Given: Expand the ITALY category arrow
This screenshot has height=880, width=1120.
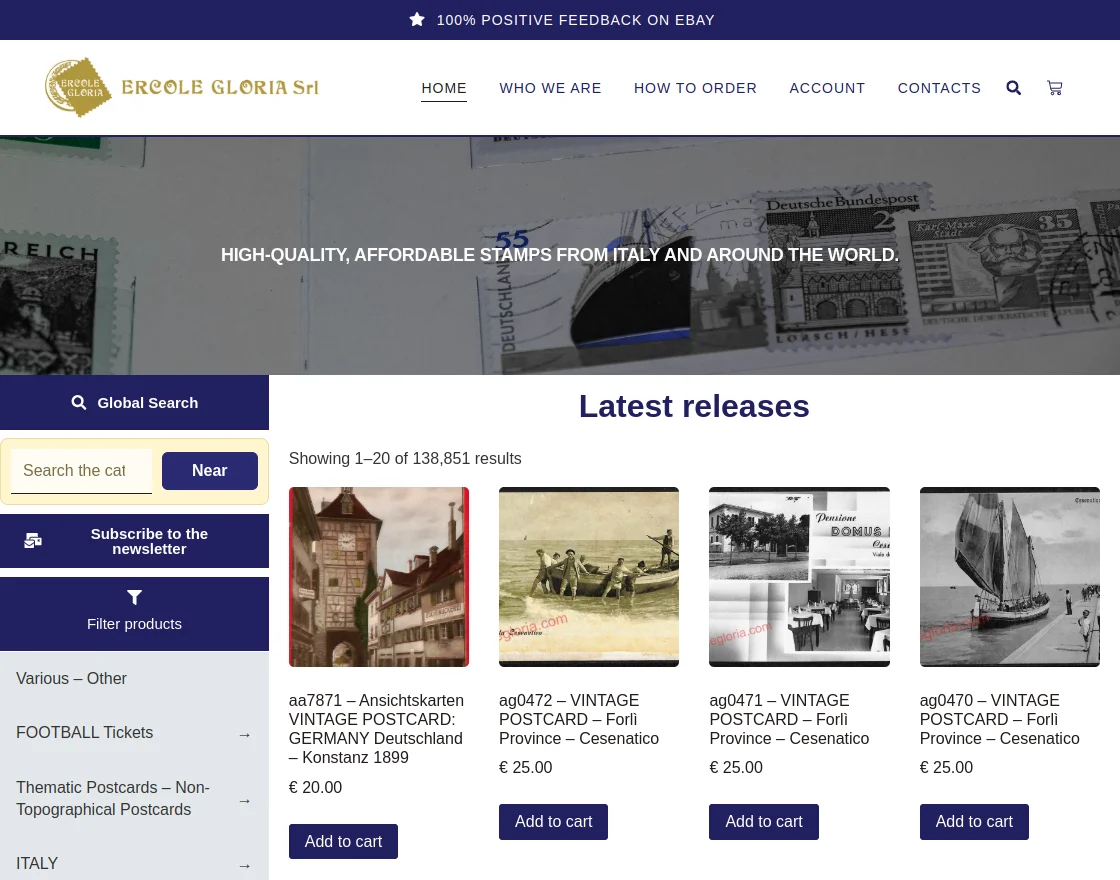Looking at the screenshot, I should click(244, 865).
